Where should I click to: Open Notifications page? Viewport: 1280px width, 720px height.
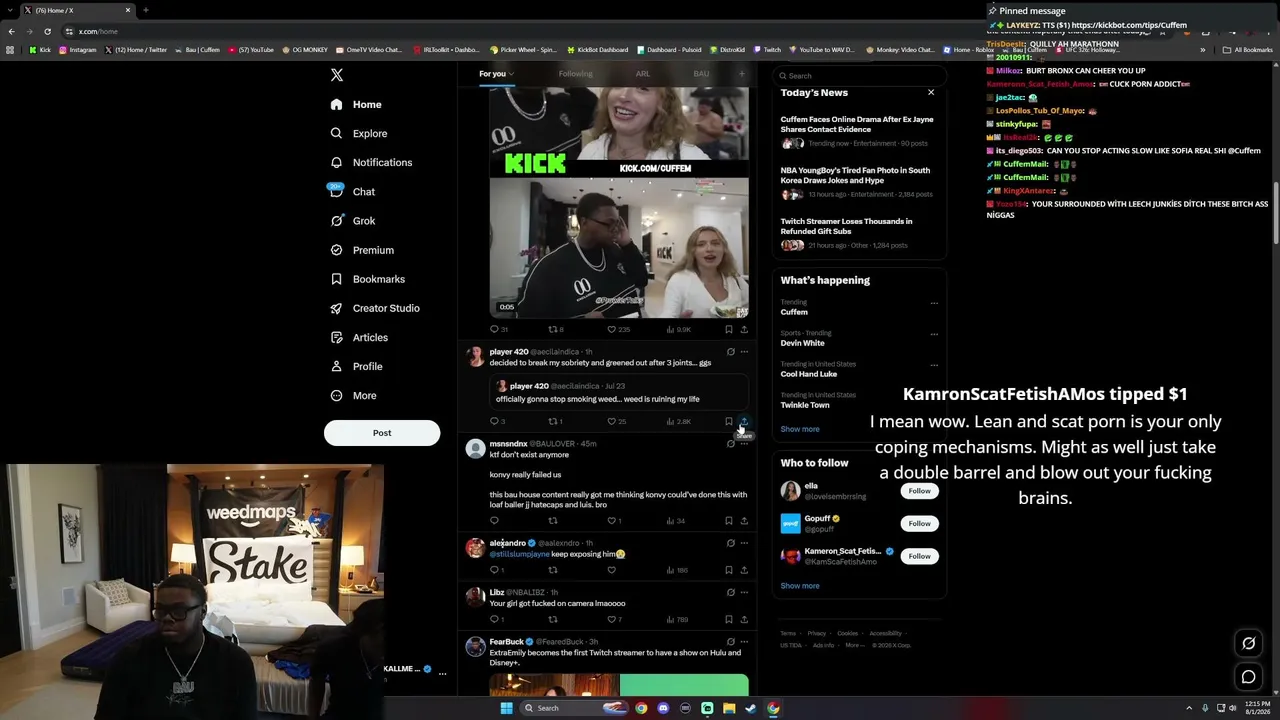tap(371, 162)
